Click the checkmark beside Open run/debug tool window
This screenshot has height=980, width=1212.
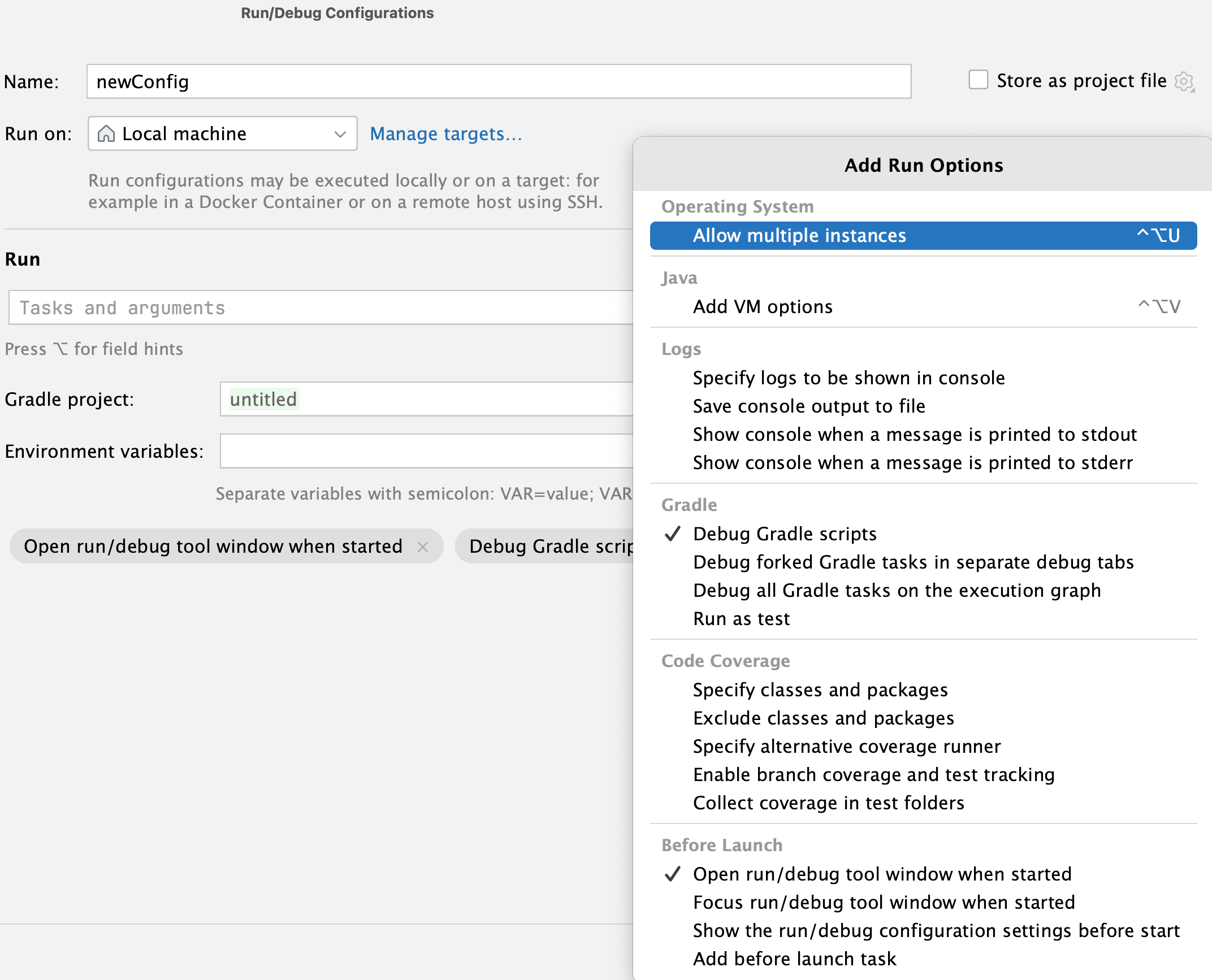pyautogui.click(x=672, y=874)
